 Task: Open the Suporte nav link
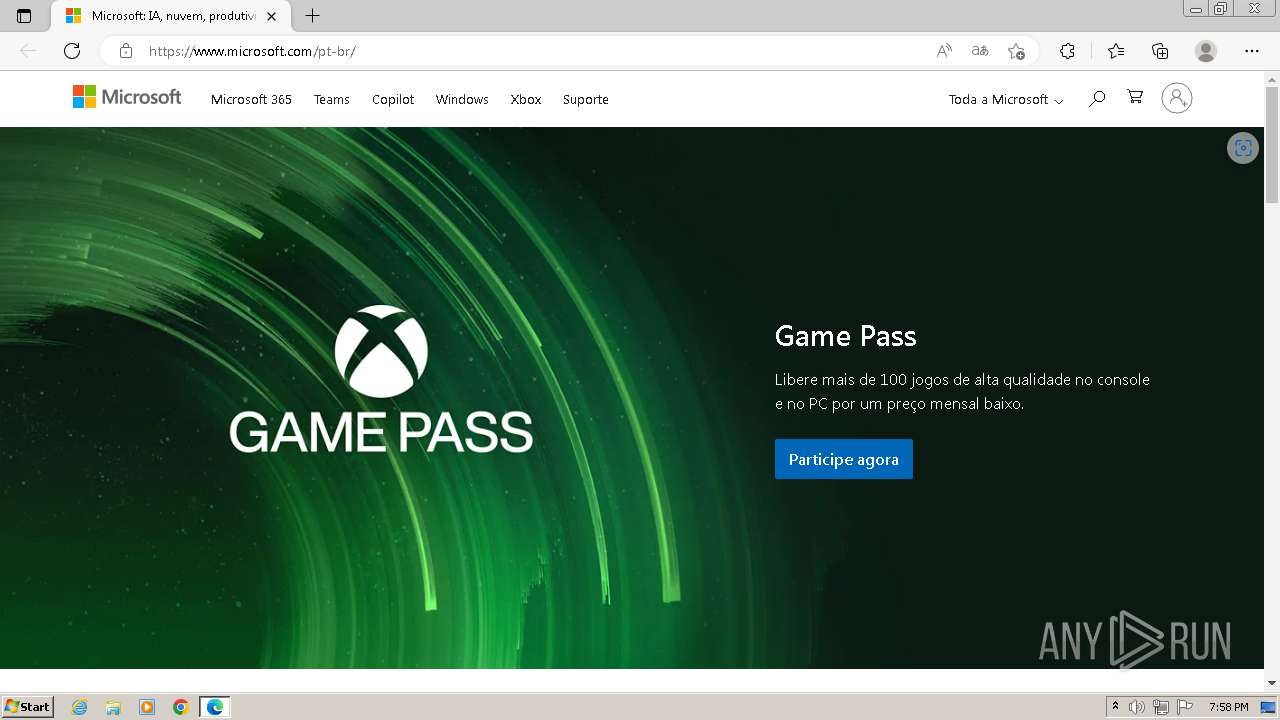tap(586, 99)
